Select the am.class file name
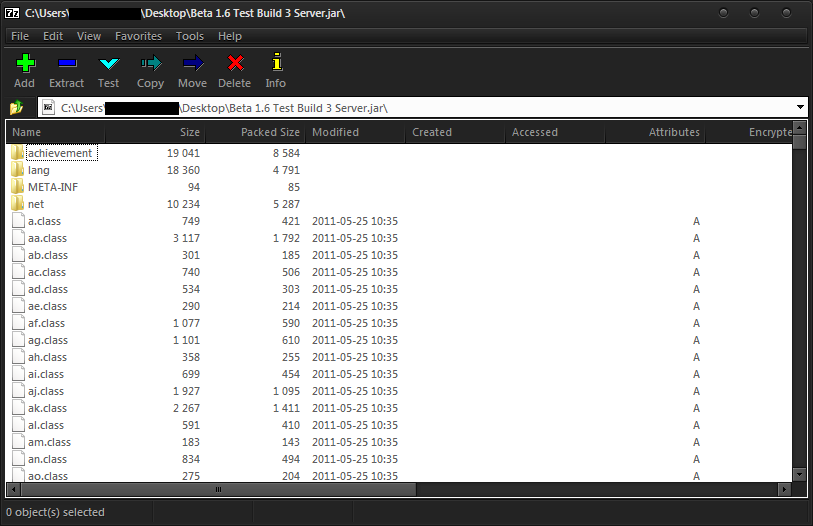 (49, 442)
